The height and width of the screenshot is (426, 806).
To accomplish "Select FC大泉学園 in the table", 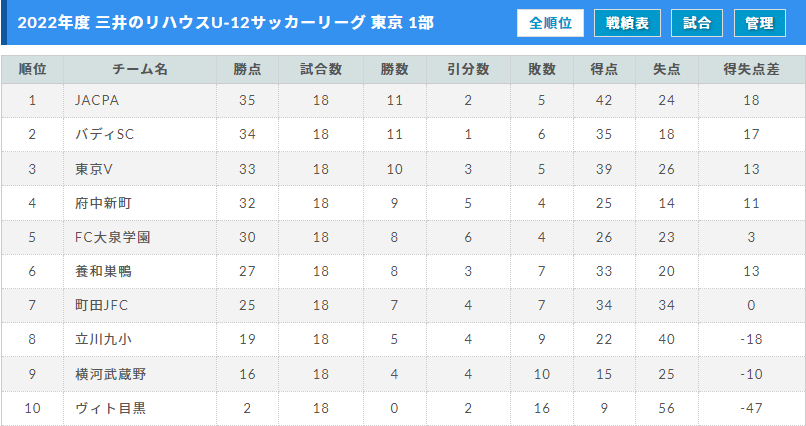I will click(113, 237).
